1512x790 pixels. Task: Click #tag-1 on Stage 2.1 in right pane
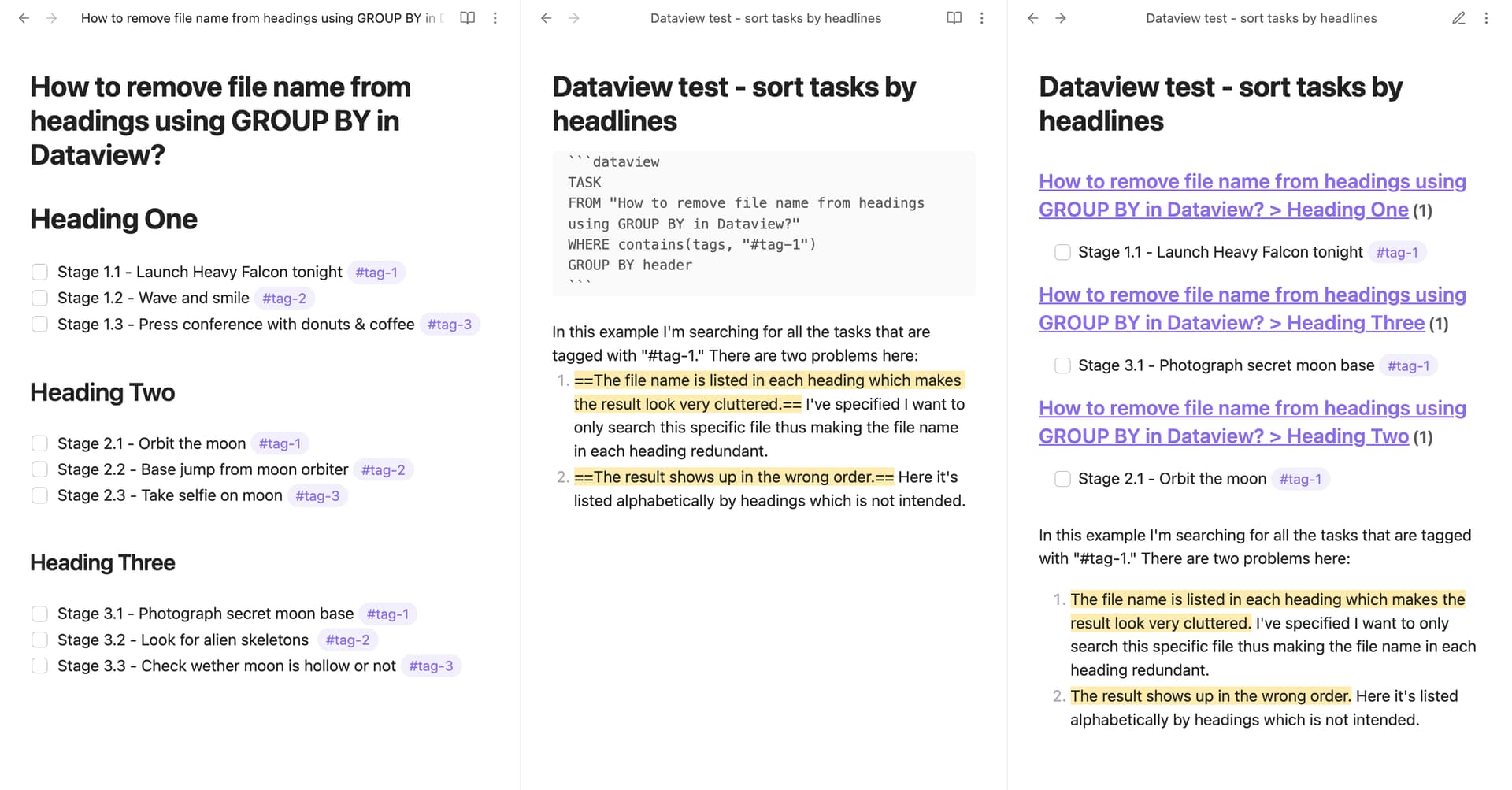(x=1300, y=479)
